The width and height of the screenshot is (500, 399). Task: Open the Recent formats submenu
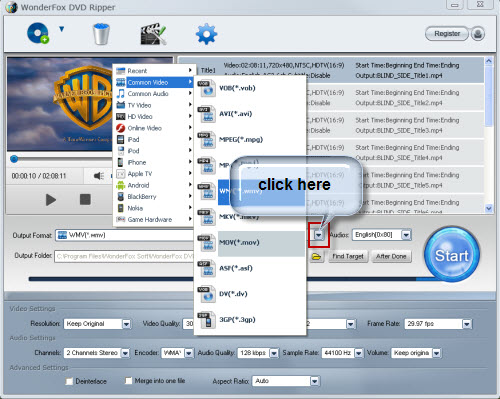tap(154, 71)
